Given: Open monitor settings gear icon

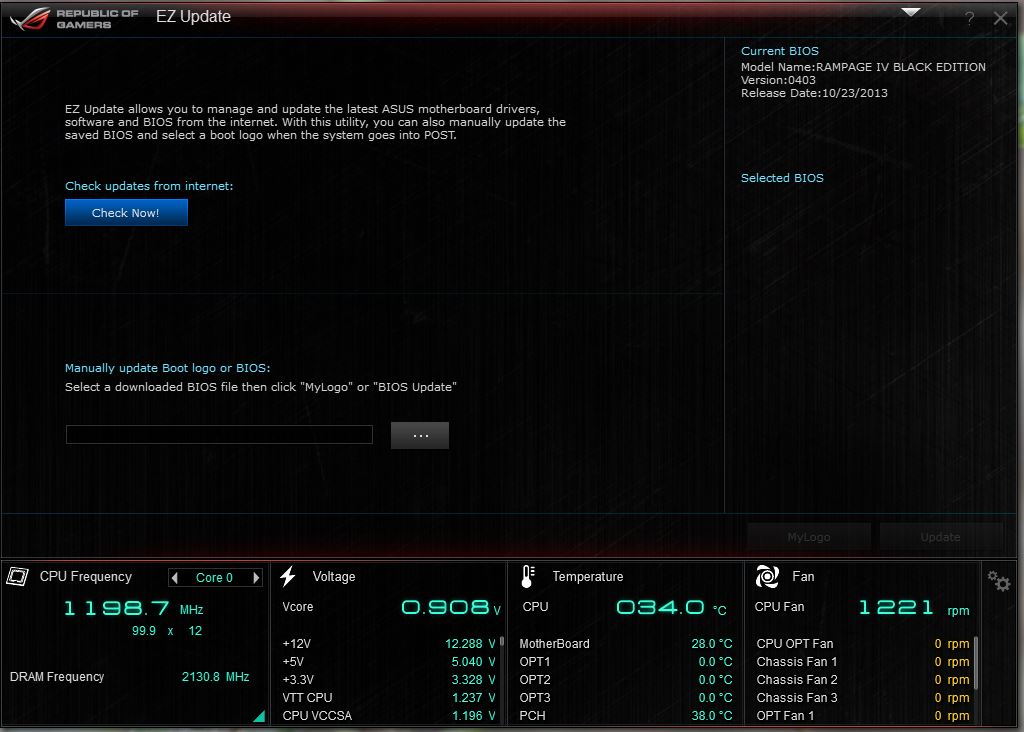Looking at the screenshot, I should [999, 580].
